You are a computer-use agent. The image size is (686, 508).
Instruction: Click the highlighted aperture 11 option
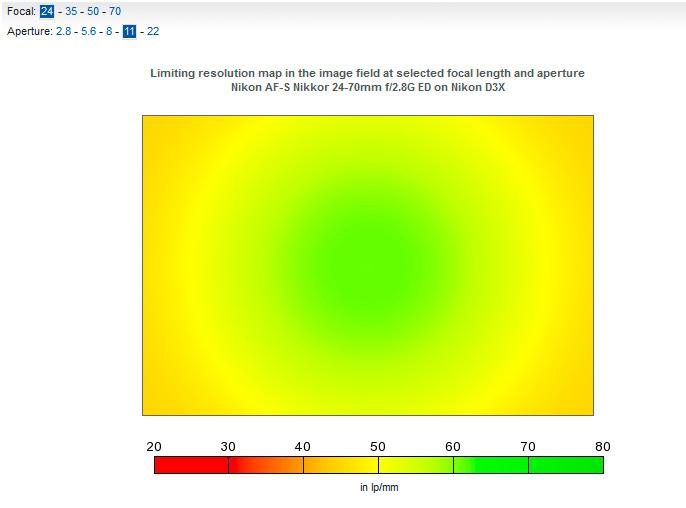click(x=130, y=32)
